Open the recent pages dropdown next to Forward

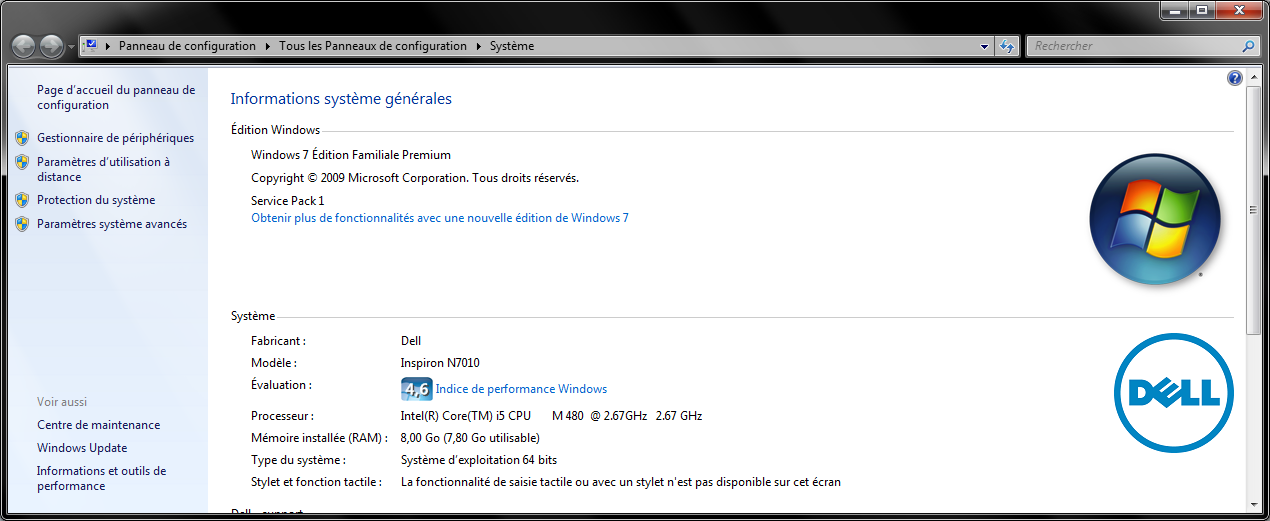[x=71, y=47]
